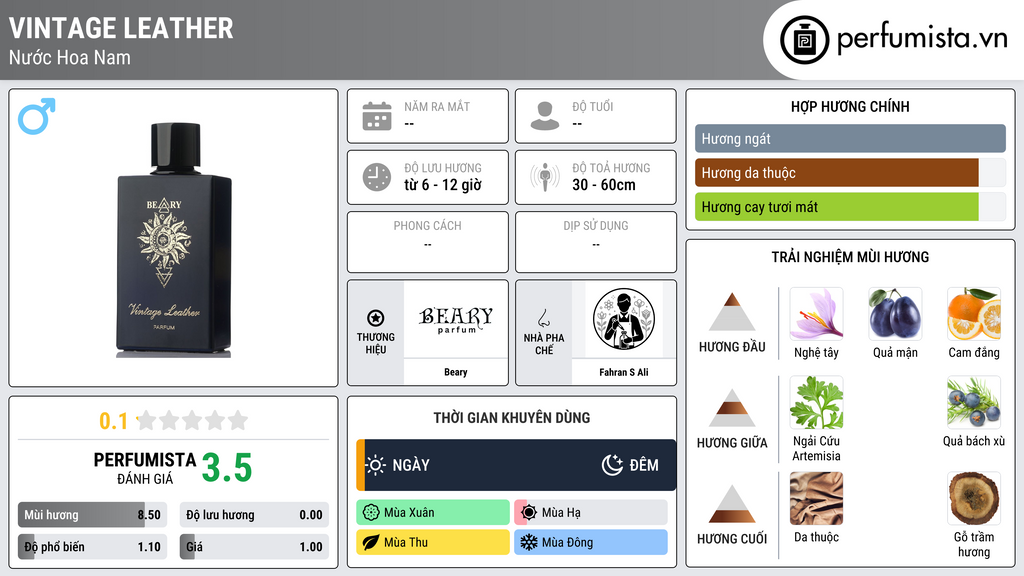Click the Gỗ trầm hương agarwood image
Image resolution: width=1024 pixels, height=576 pixels.
coord(974,498)
